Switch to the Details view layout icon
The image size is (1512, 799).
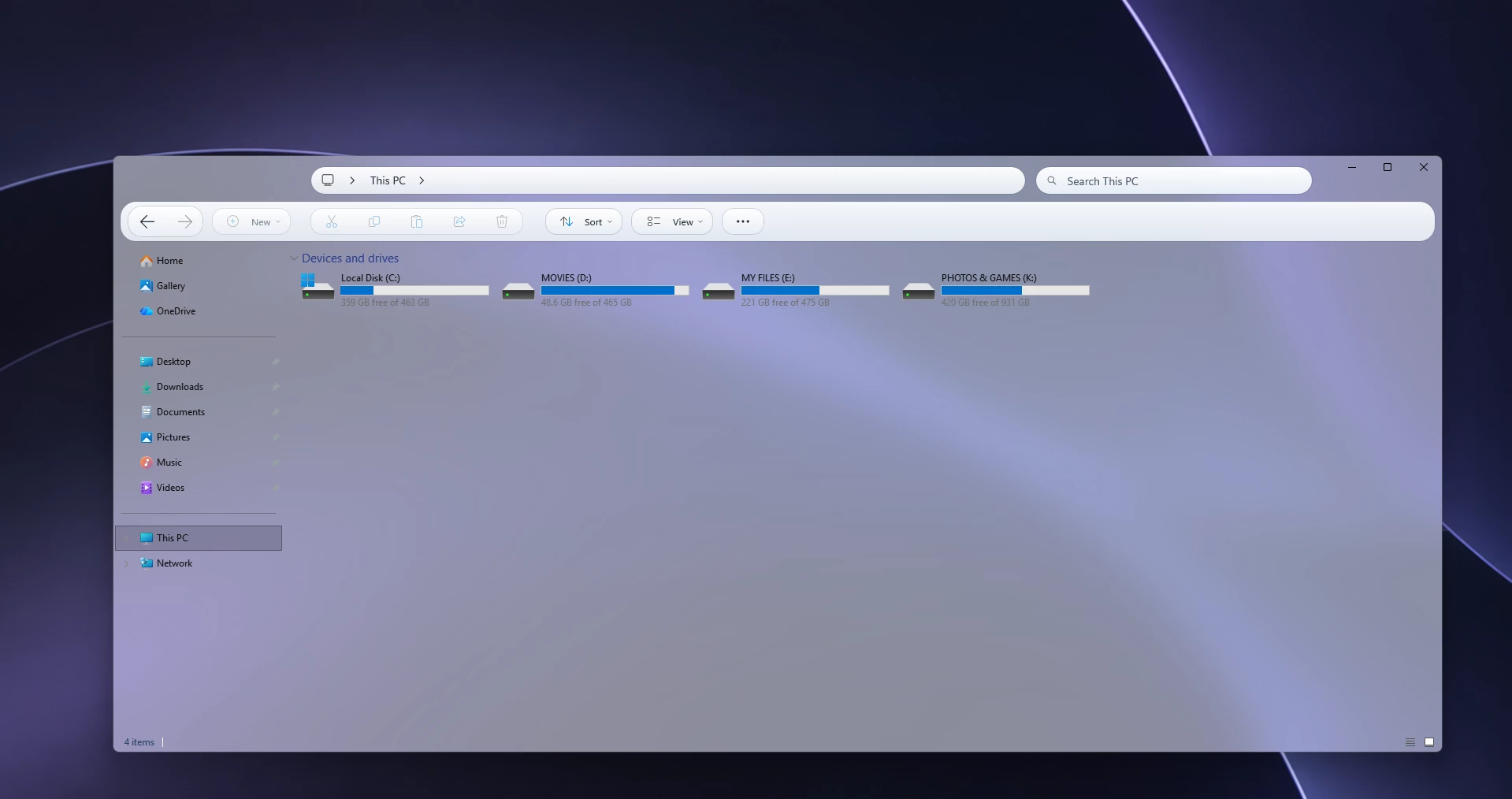pos(1410,742)
